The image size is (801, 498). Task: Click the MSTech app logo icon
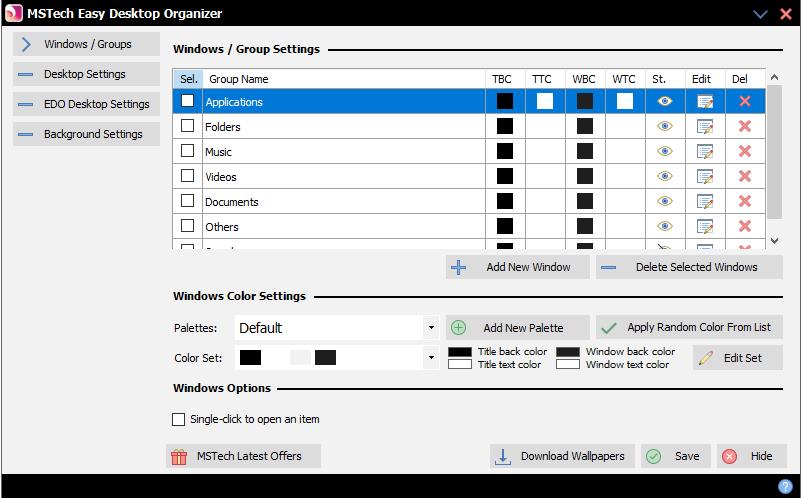tap(13, 13)
